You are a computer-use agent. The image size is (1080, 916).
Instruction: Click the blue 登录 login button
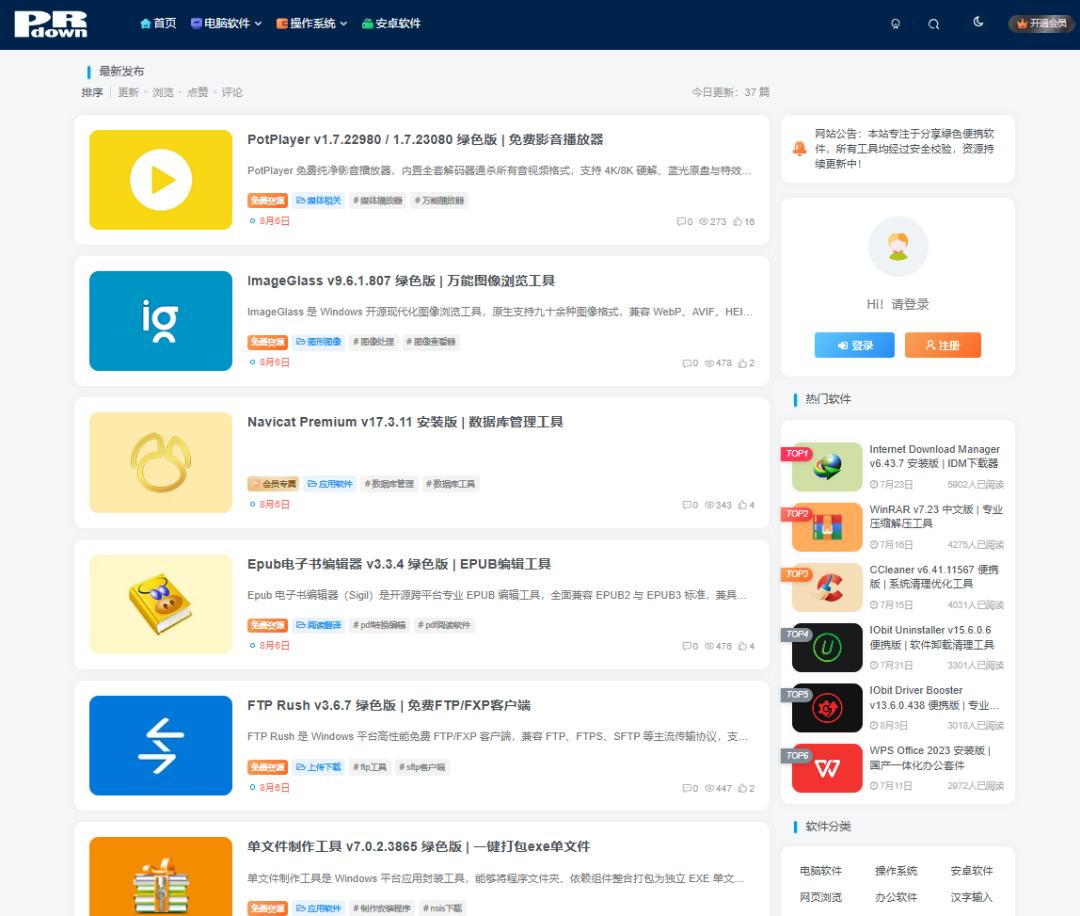(x=855, y=345)
